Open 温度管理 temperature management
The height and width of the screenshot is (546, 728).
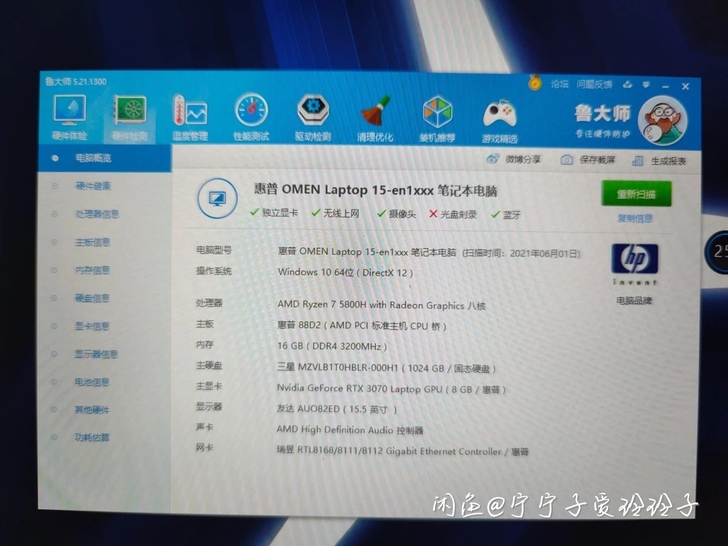(190, 118)
